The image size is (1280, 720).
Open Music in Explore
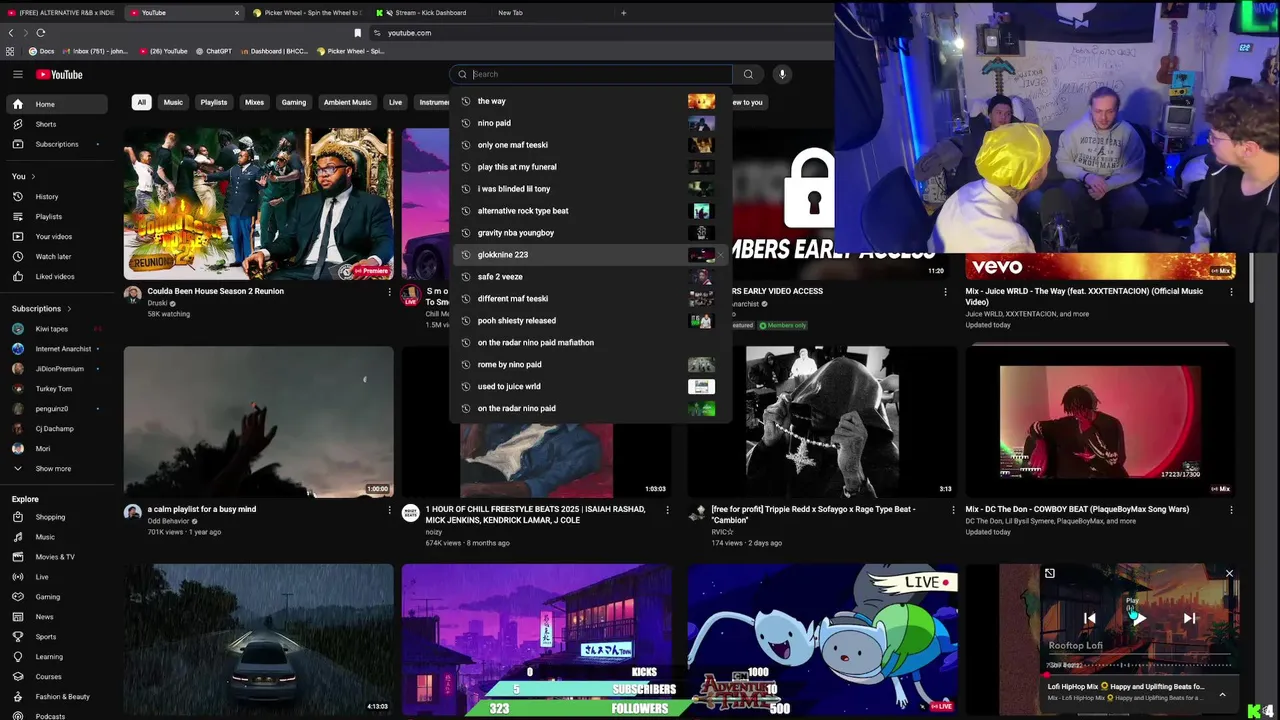click(x=56, y=537)
